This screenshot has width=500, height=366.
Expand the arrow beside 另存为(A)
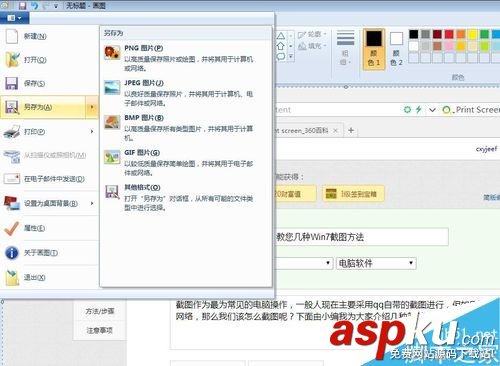pyautogui.click(x=92, y=107)
